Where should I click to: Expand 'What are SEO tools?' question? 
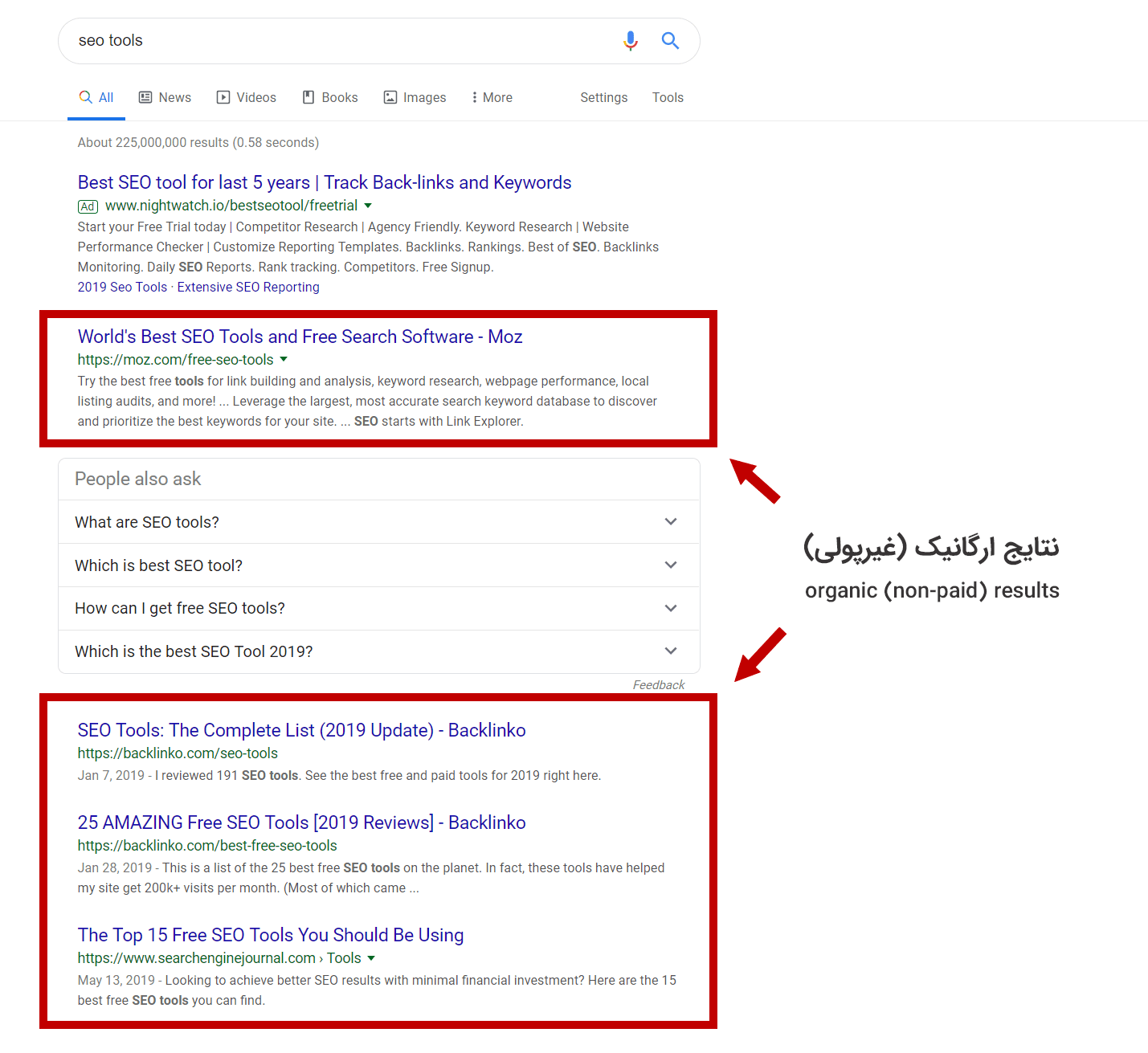click(379, 522)
